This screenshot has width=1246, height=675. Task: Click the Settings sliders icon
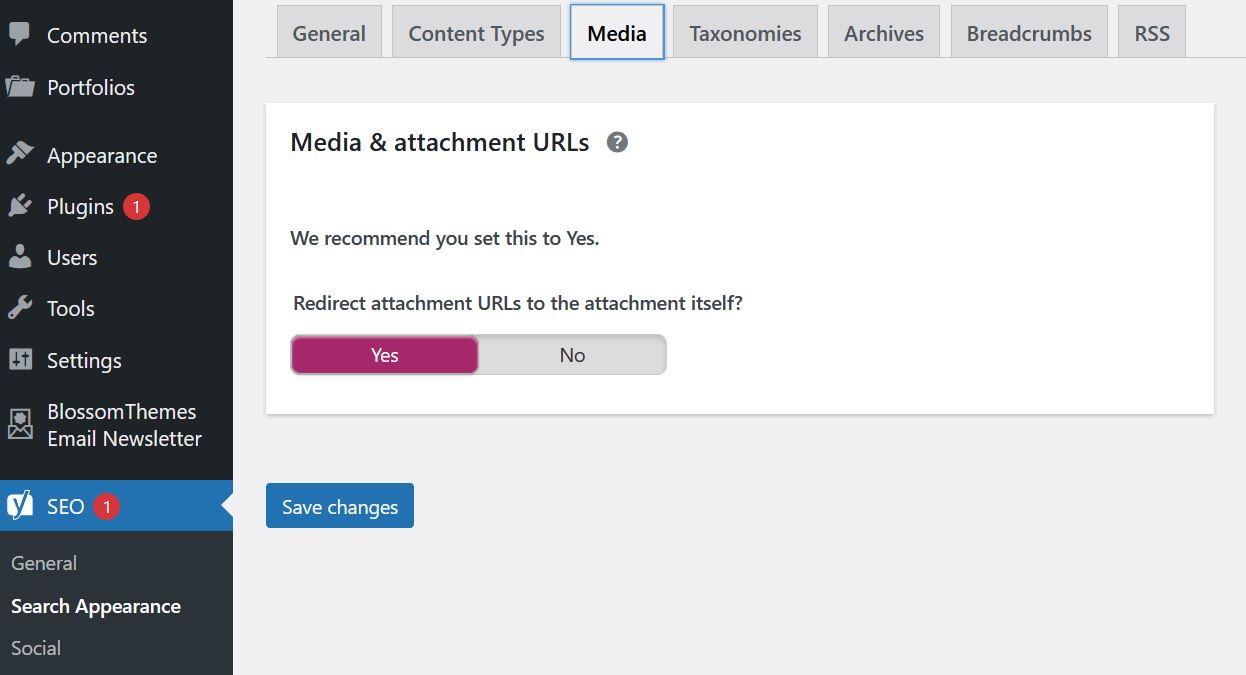[x=19, y=360]
